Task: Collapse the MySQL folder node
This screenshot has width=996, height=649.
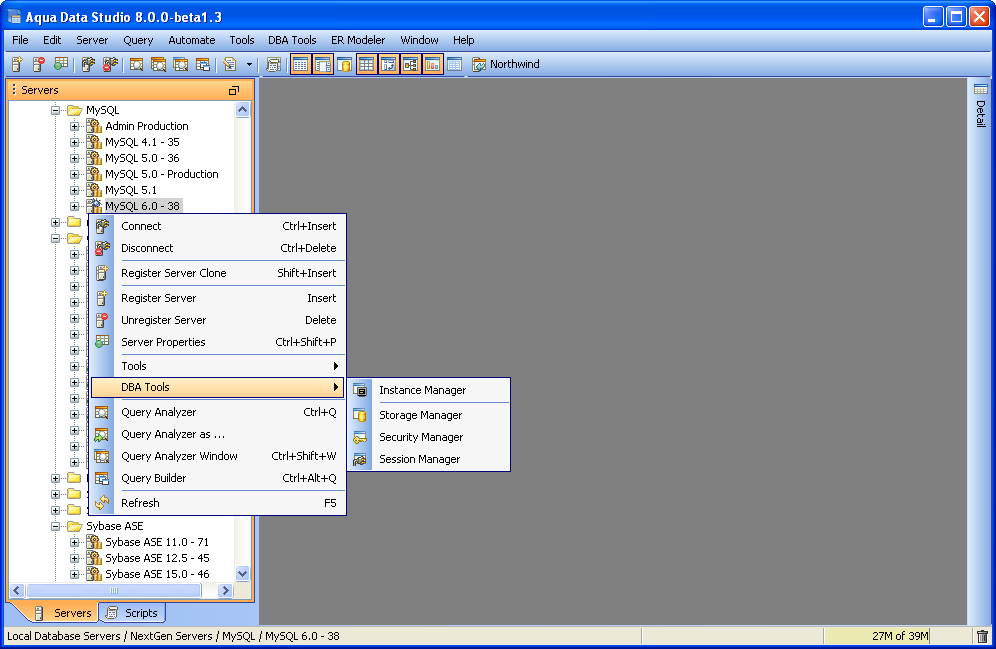Action: coord(55,110)
